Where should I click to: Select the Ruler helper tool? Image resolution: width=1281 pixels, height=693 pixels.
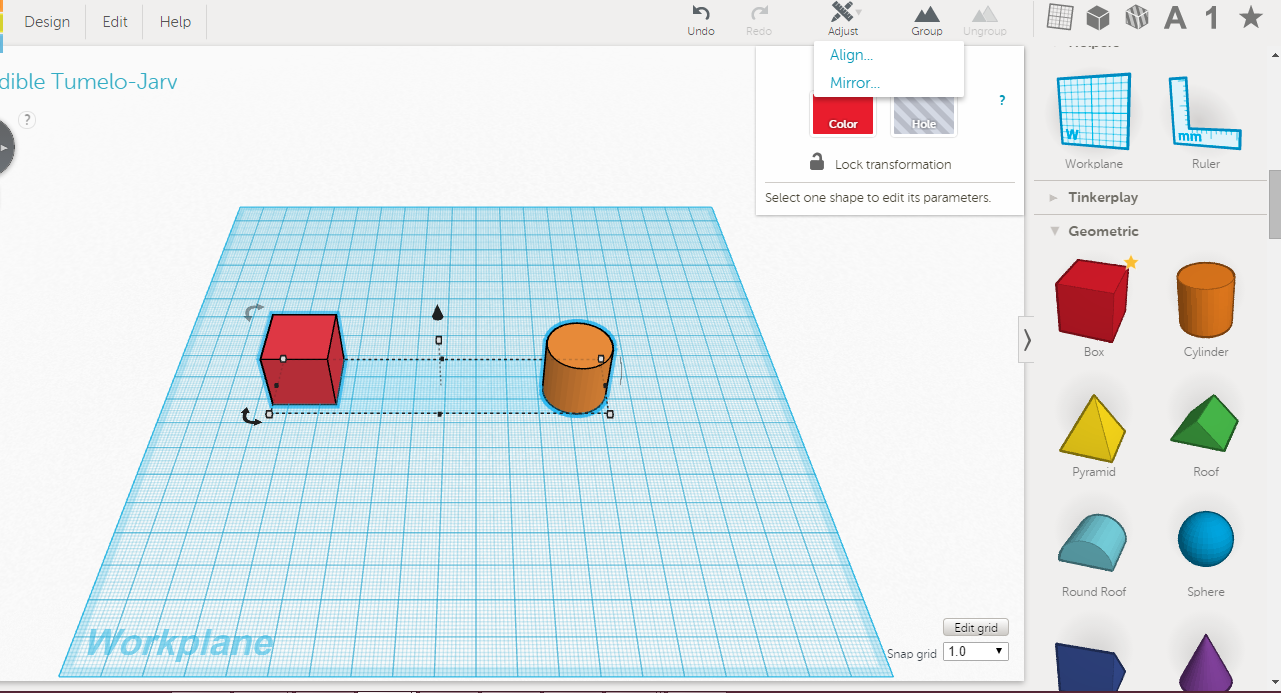click(x=1205, y=112)
